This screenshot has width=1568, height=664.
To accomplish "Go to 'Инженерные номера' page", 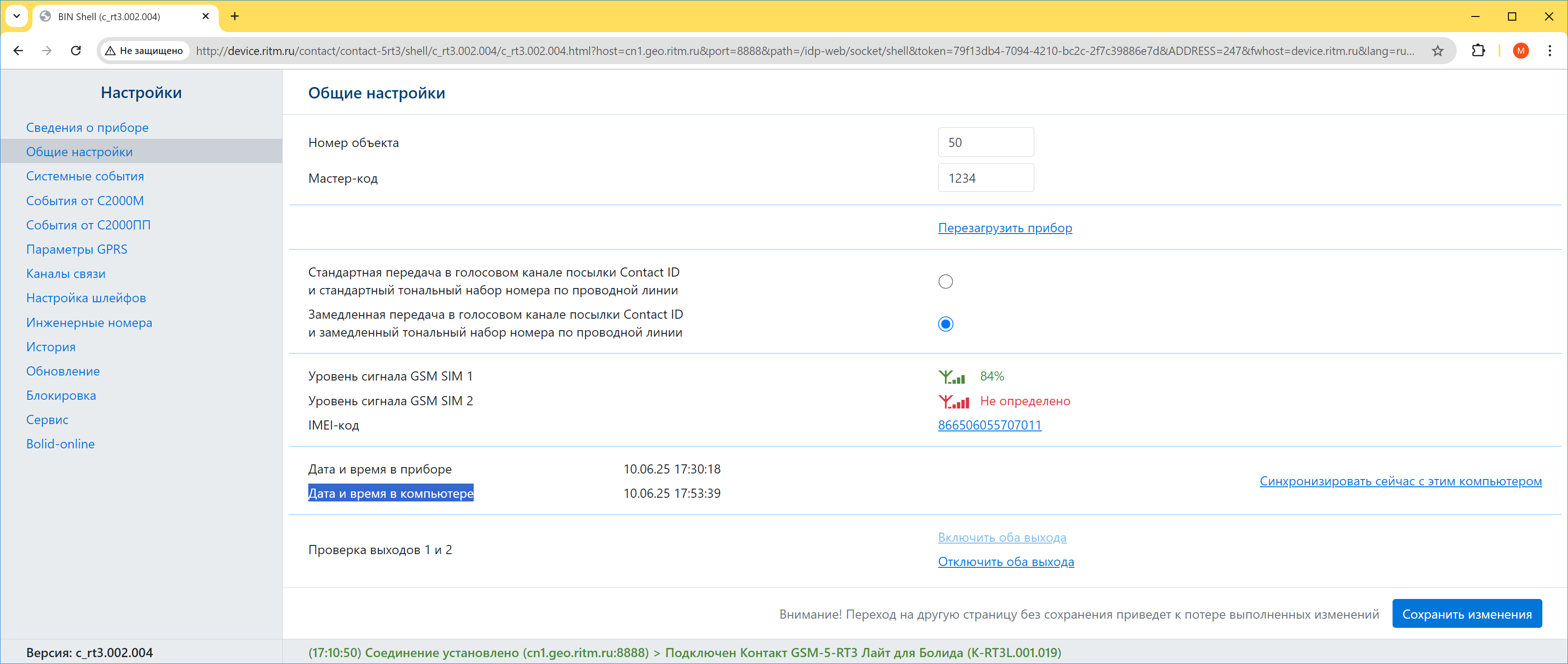I will pyautogui.click(x=89, y=322).
